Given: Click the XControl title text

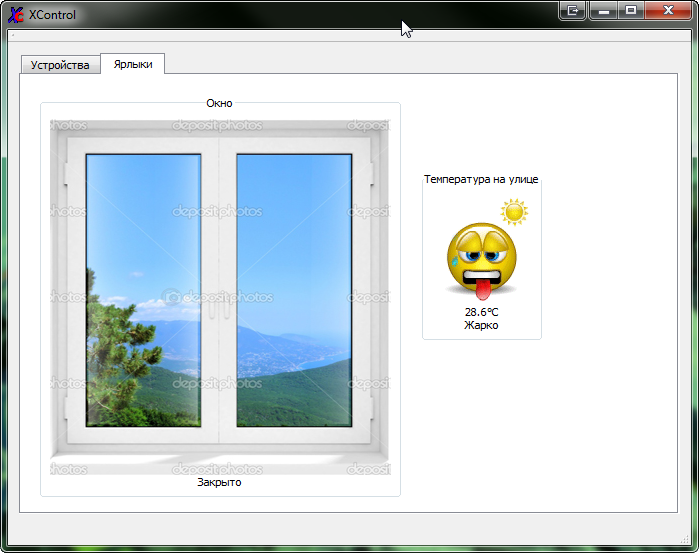Looking at the screenshot, I should (53, 15).
